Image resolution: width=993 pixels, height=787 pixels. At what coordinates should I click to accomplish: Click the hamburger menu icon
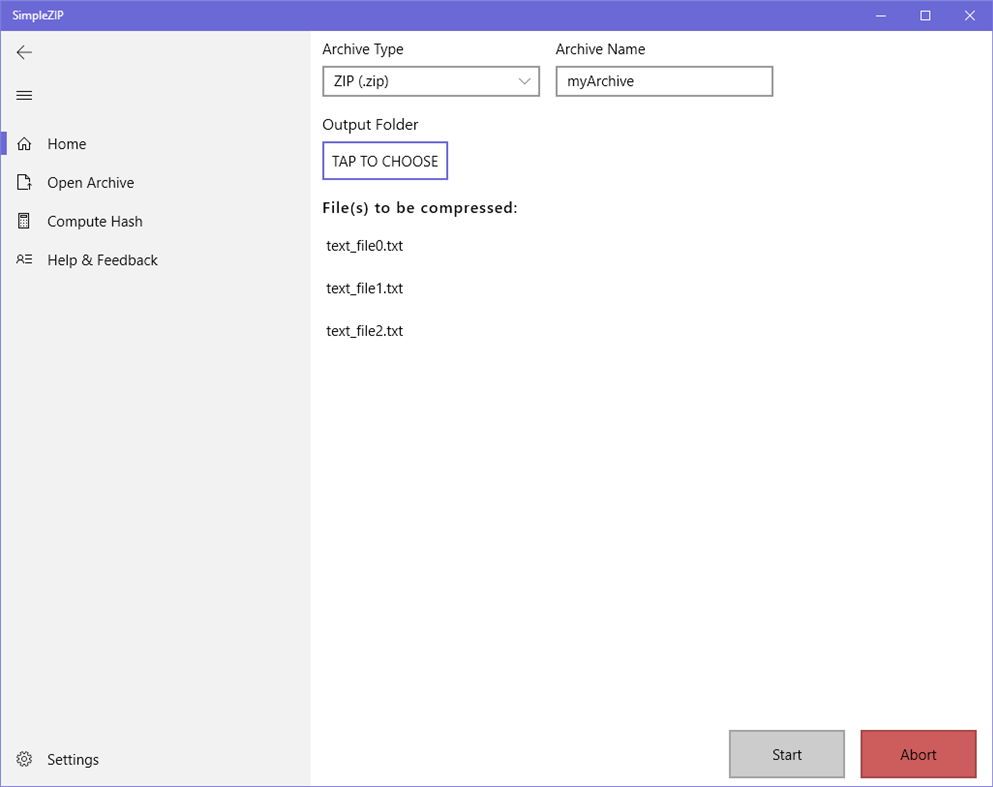click(24, 95)
